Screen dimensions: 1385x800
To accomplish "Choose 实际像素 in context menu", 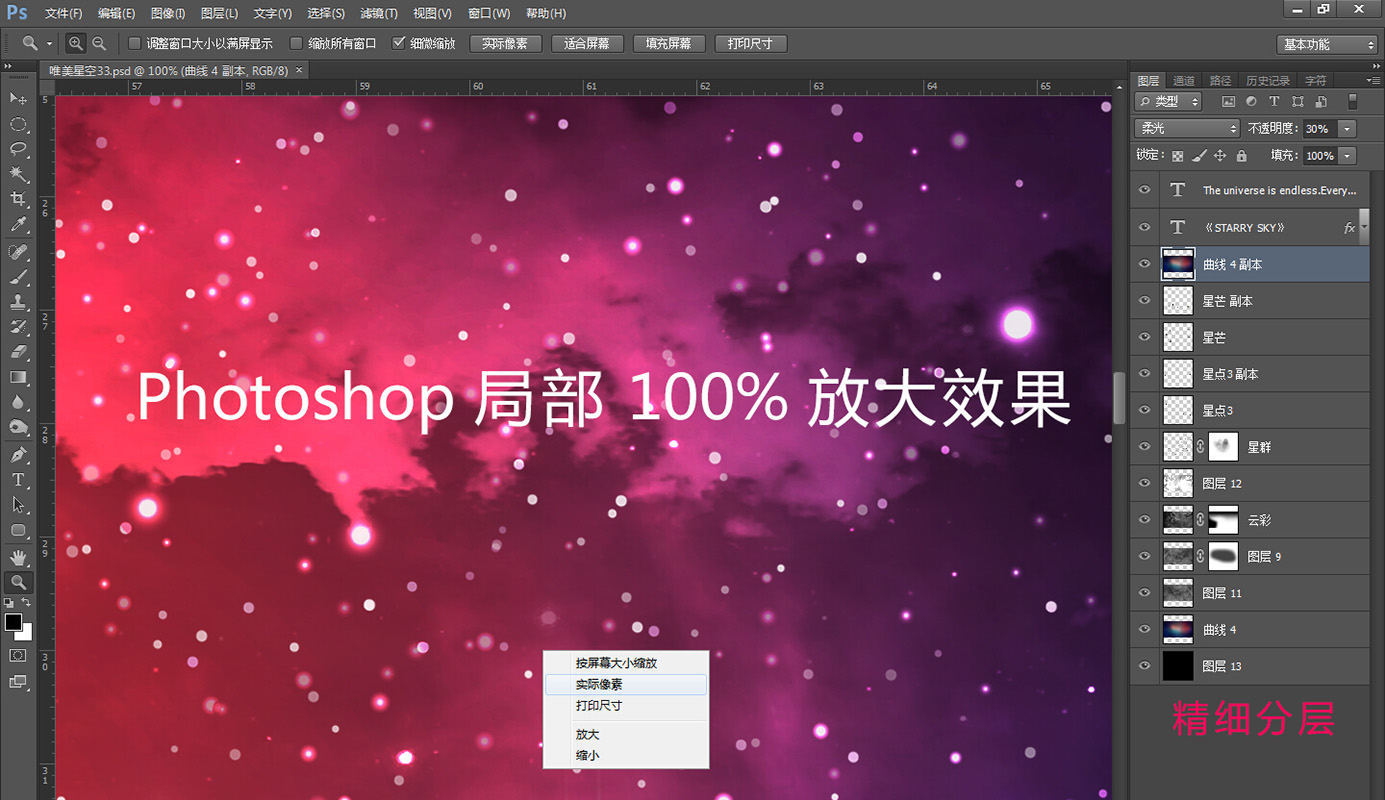I will 626,684.
